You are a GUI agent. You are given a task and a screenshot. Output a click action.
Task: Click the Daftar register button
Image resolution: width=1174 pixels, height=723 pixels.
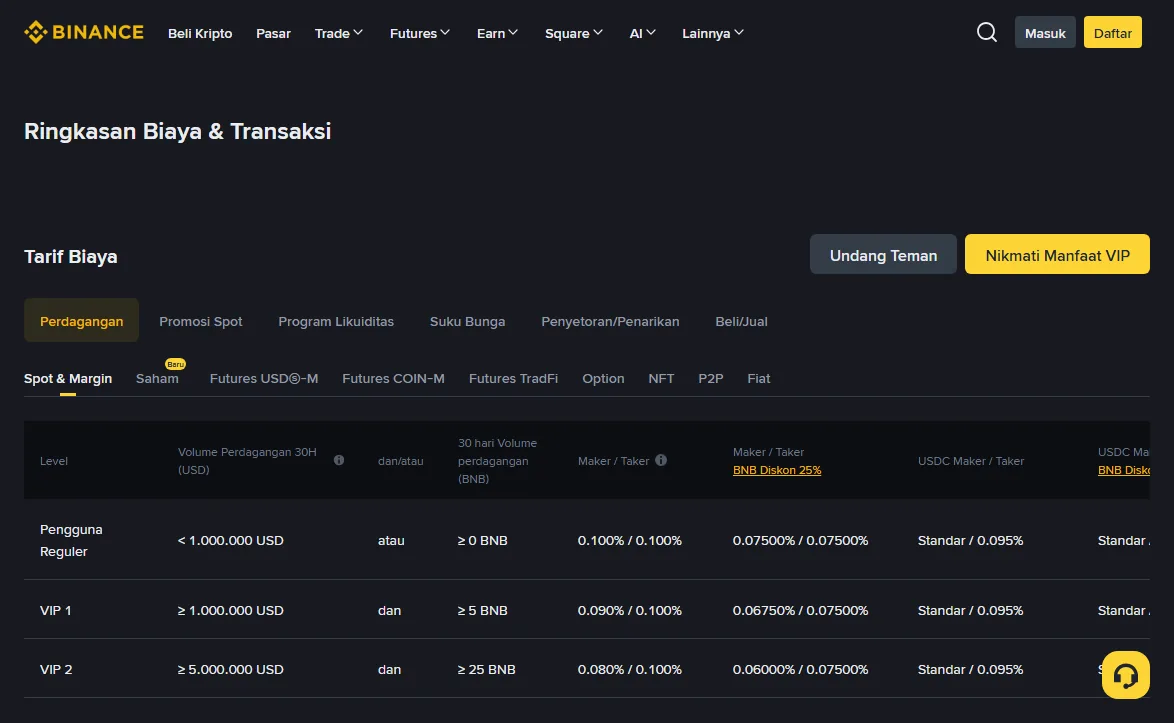tap(1113, 32)
